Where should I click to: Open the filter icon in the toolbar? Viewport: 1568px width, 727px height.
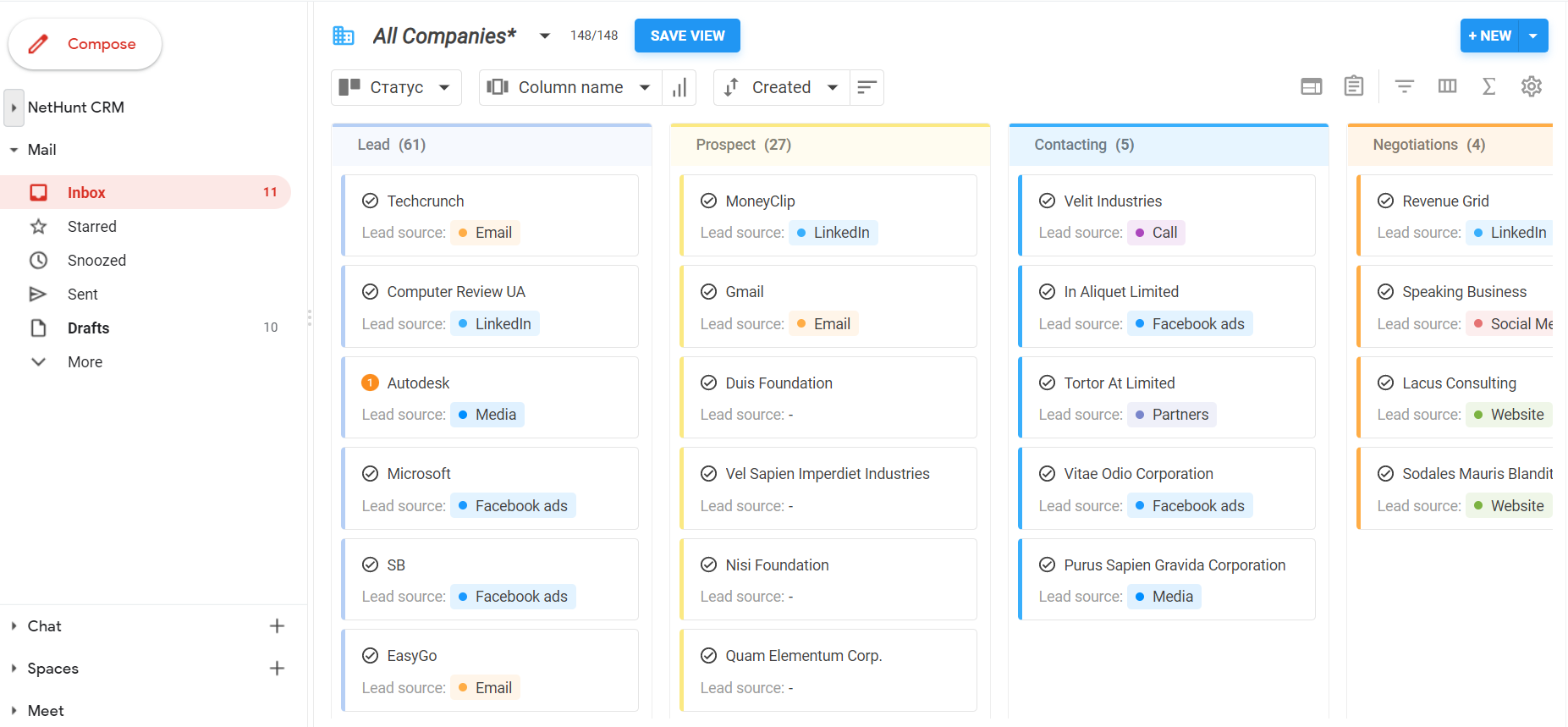(1404, 86)
